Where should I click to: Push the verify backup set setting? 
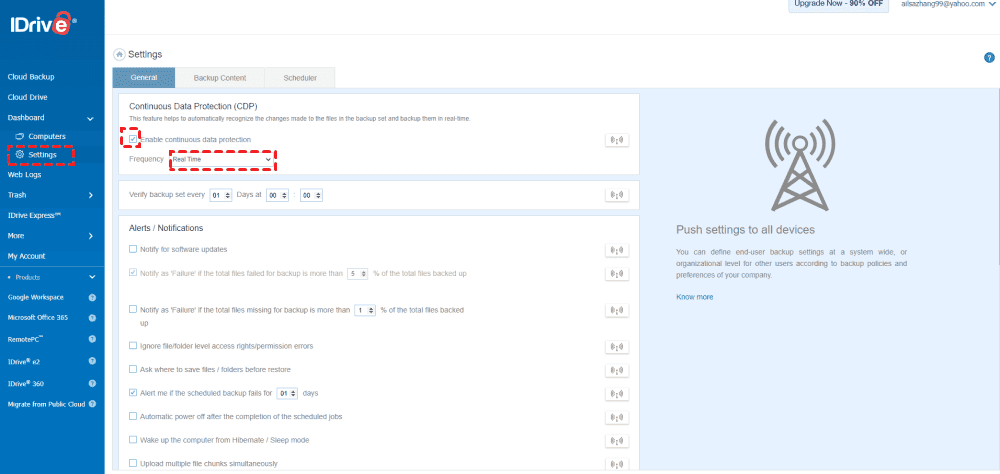pyautogui.click(x=617, y=195)
